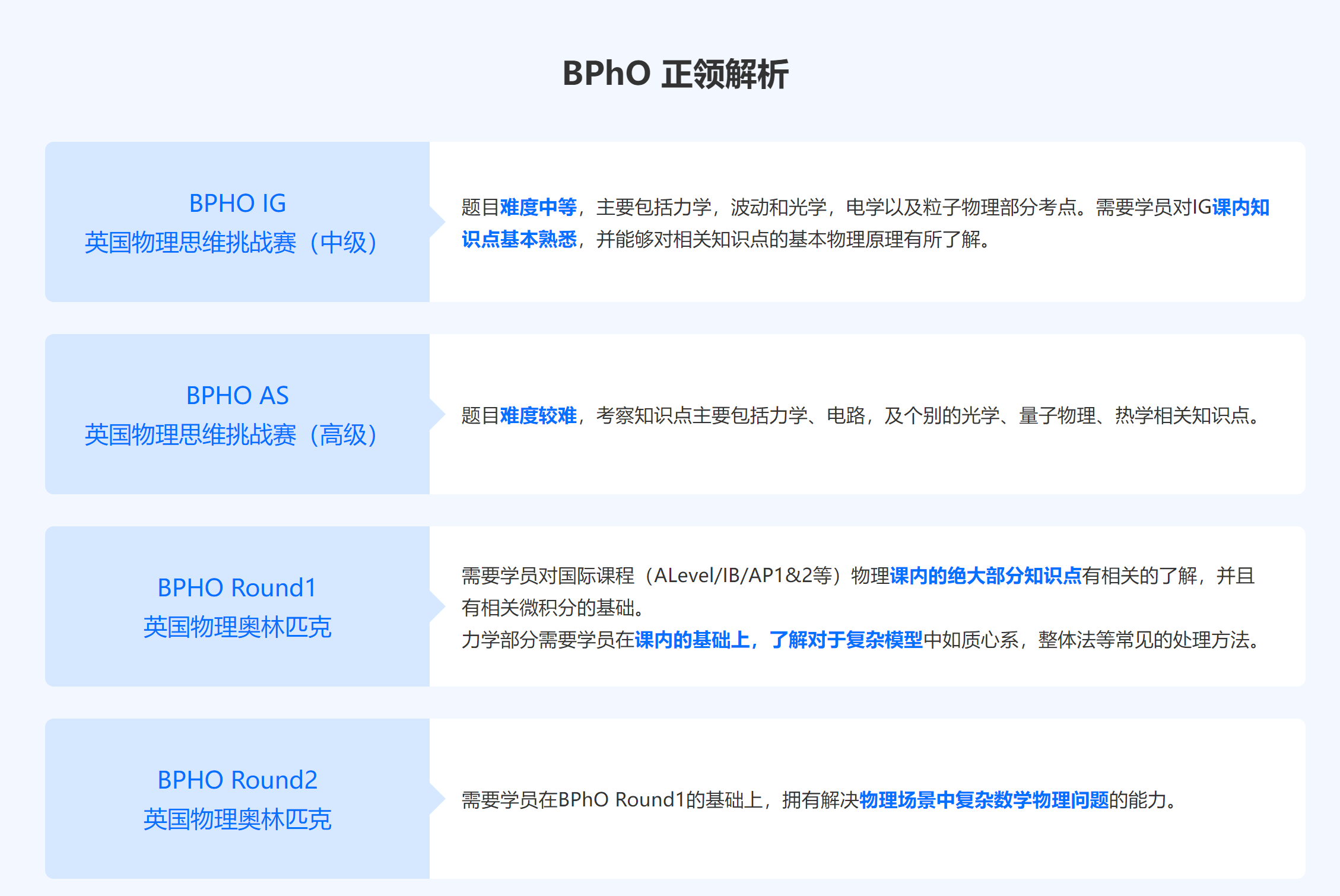The width and height of the screenshot is (1340, 896).
Task: Click highlighted '物理场景中复杂数学物理问题' text
Action: click(984, 800)
